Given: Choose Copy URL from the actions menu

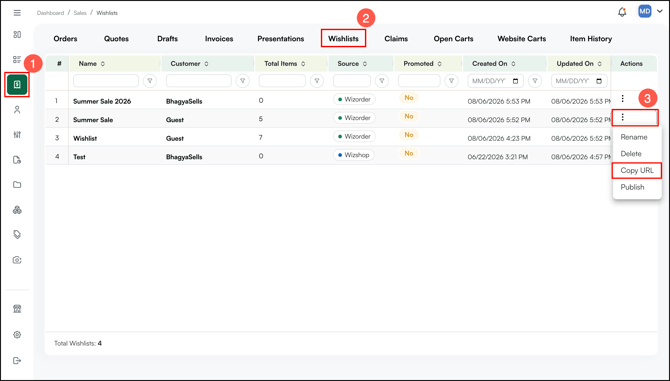Looking at the screenshot, I should pyautogui.click(x=637, y=170).
